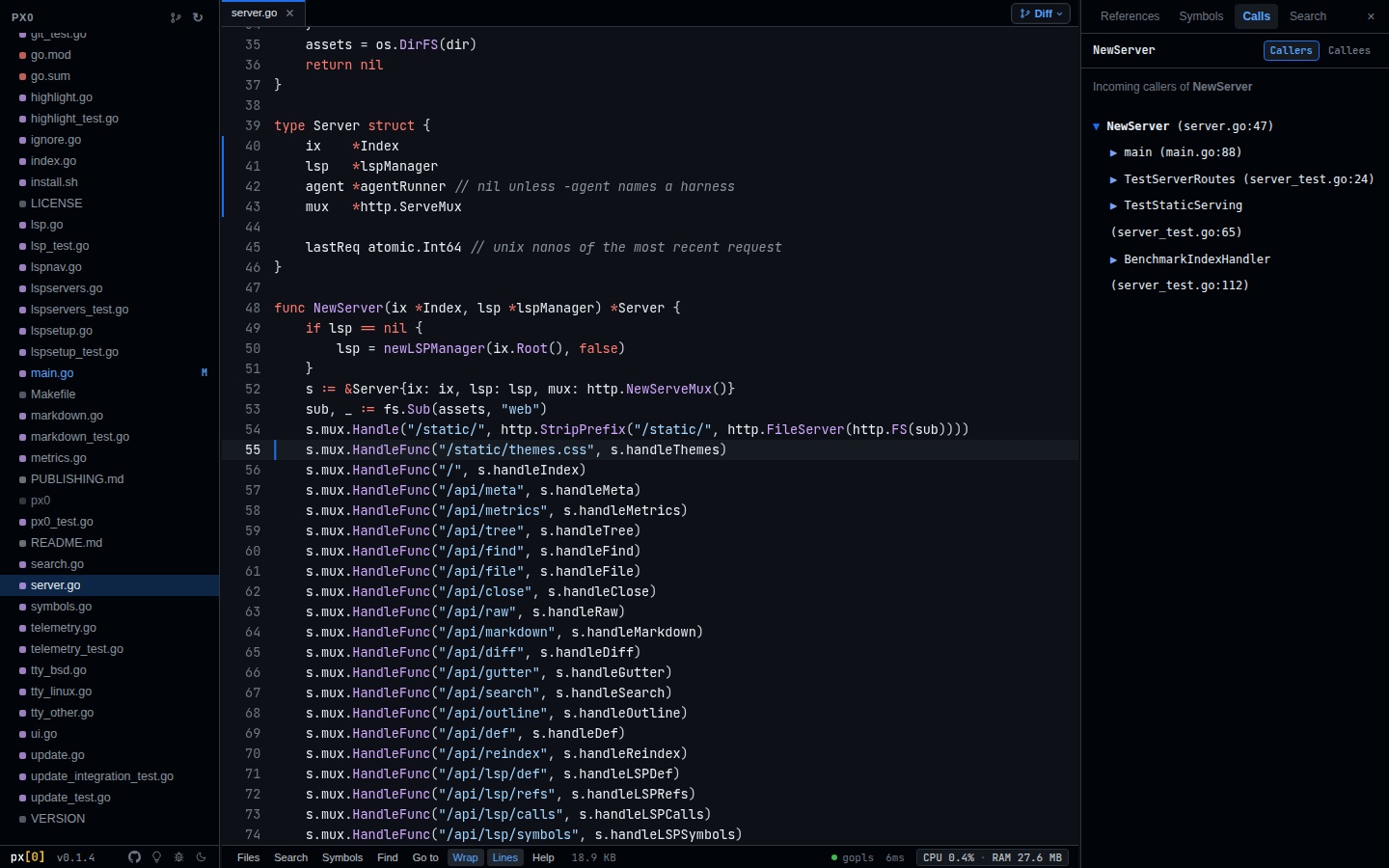Open main.go in the file tree

tap(109, 373)
